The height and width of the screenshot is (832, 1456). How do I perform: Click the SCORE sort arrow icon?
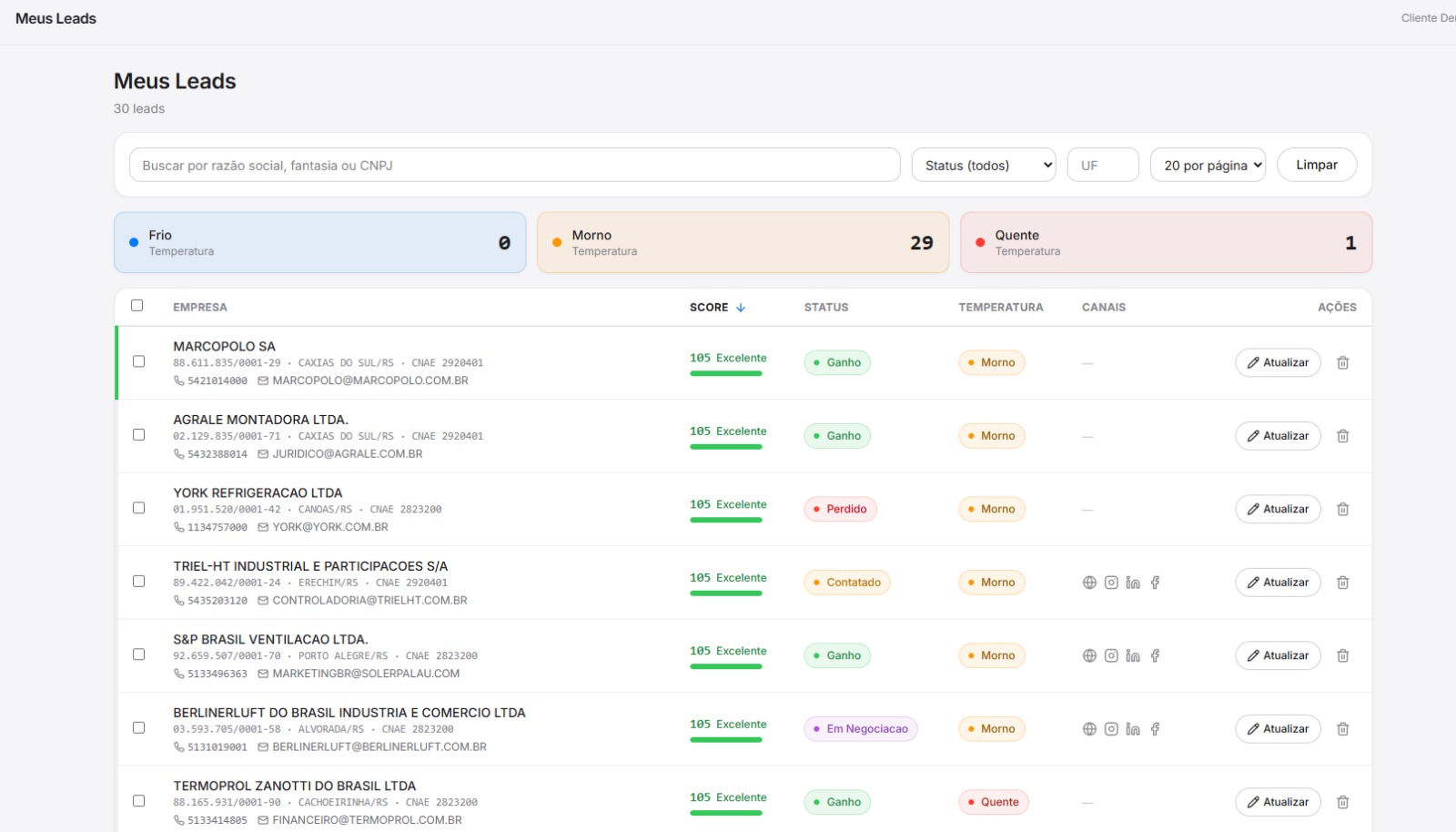click(x=741, y=308)
